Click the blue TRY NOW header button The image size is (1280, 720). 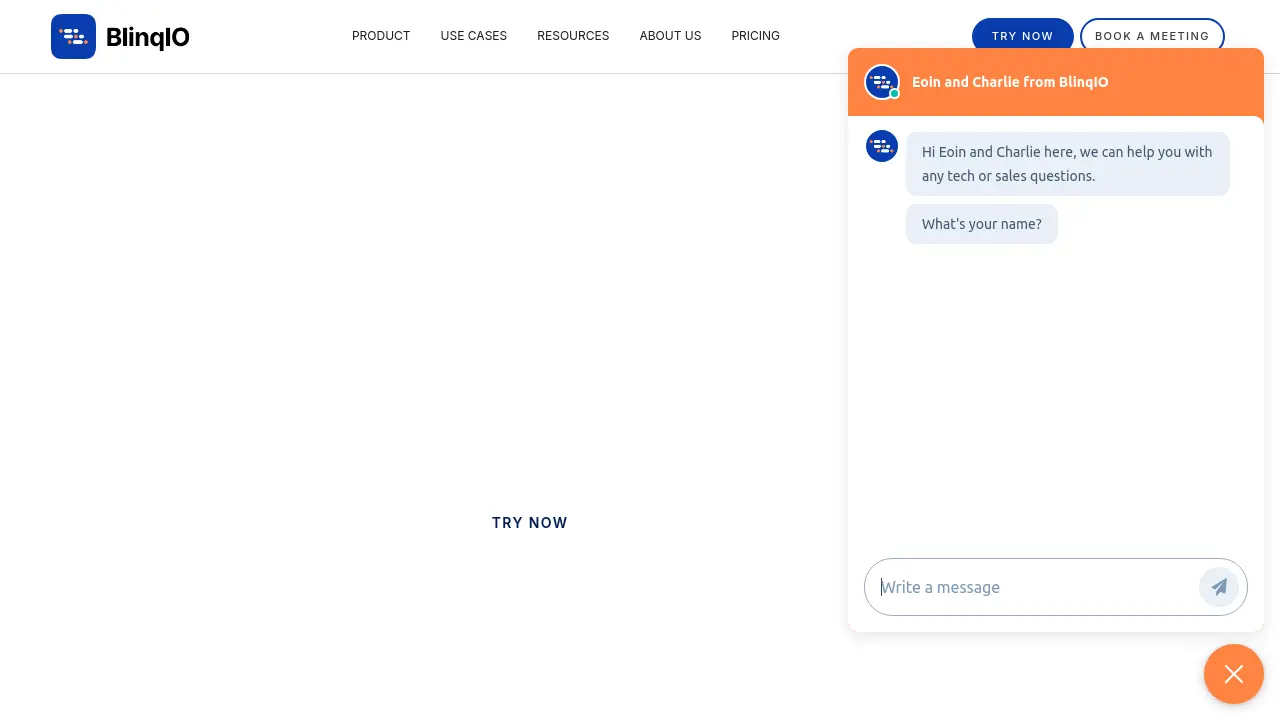tap(1023, 36)
